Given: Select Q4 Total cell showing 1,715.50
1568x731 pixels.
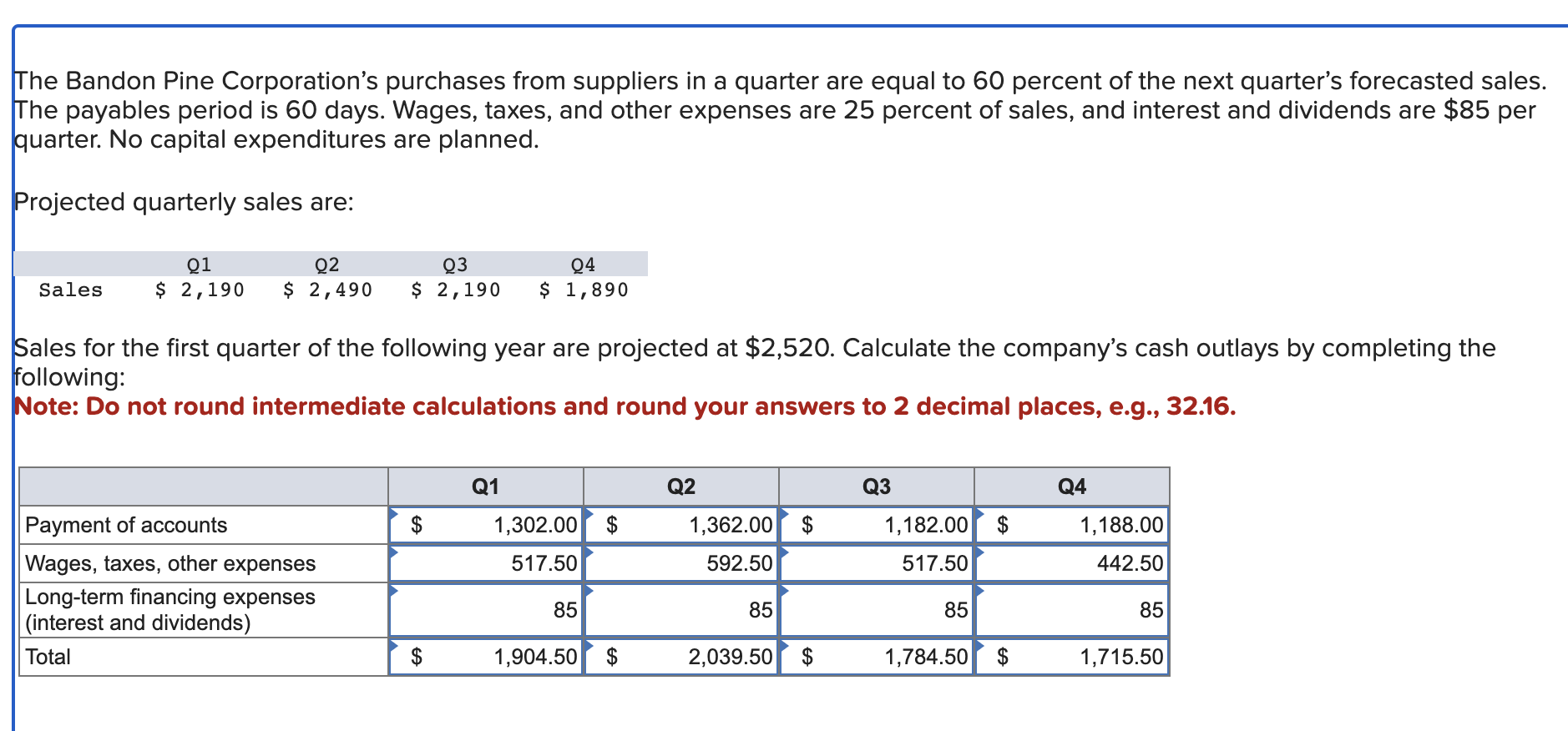Looking at the screenshot, I should (1072, 657).
